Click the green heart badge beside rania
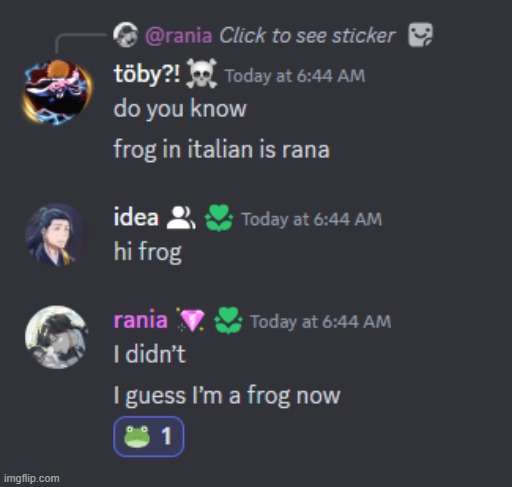The height and width of the screenshot is (487, 512). coord(228,320)
